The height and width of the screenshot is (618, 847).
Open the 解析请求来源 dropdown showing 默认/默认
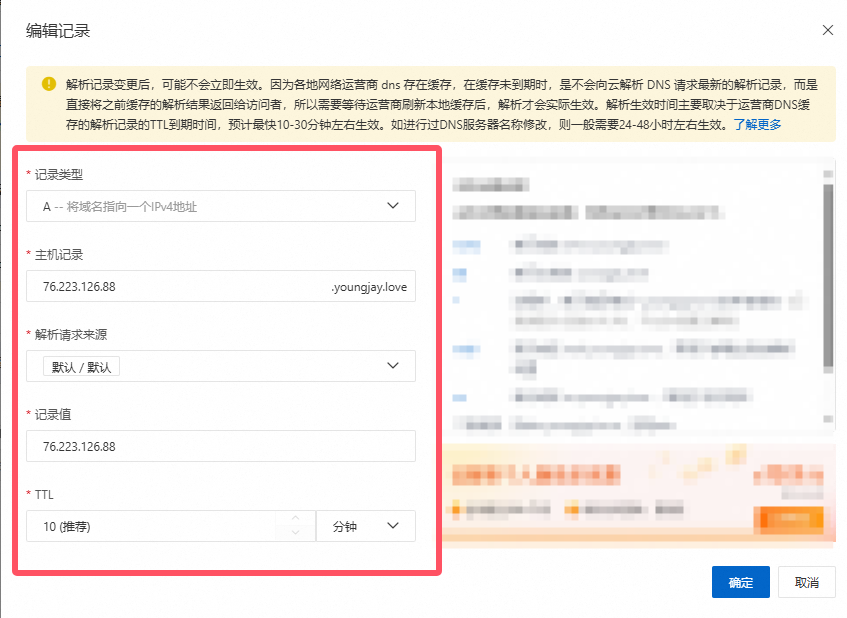[x=220, y=366]
